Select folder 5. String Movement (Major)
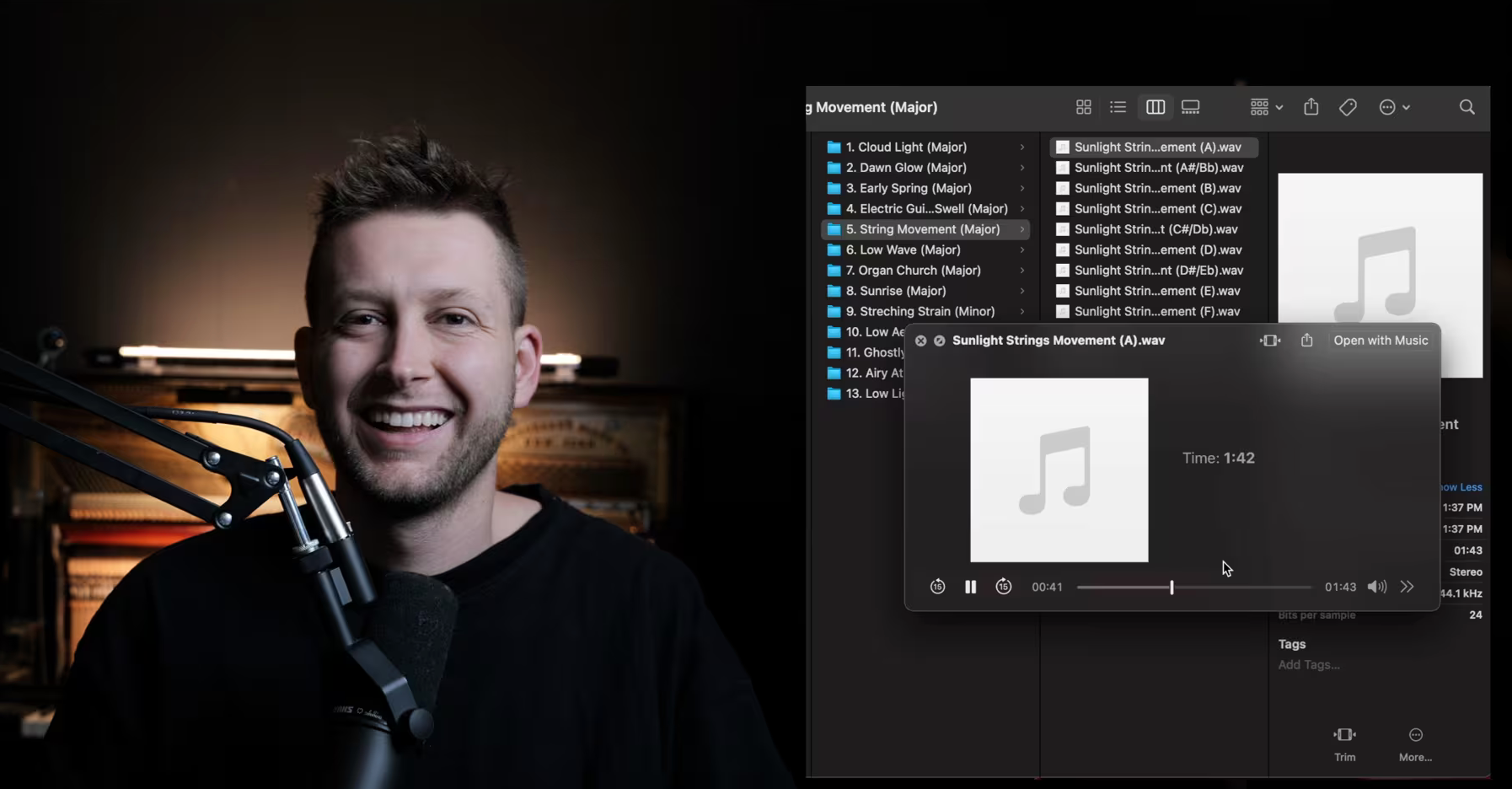The width and height of the screenshot is (1512, 789). click(x=925, y=229)
